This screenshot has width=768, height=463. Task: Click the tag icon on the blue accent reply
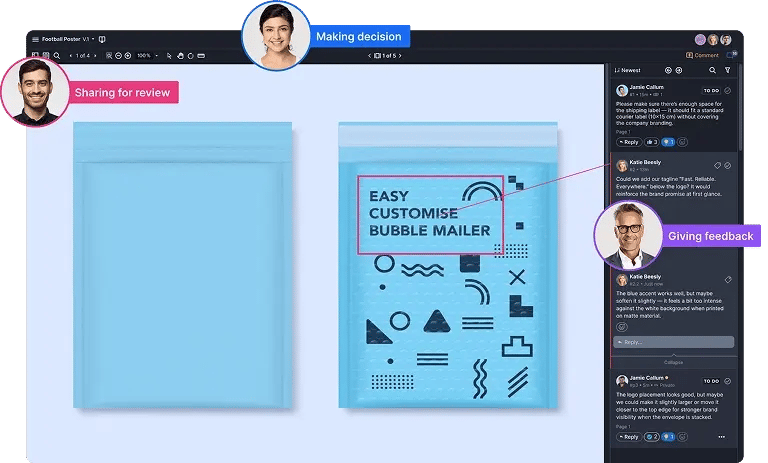coord(728,280)
